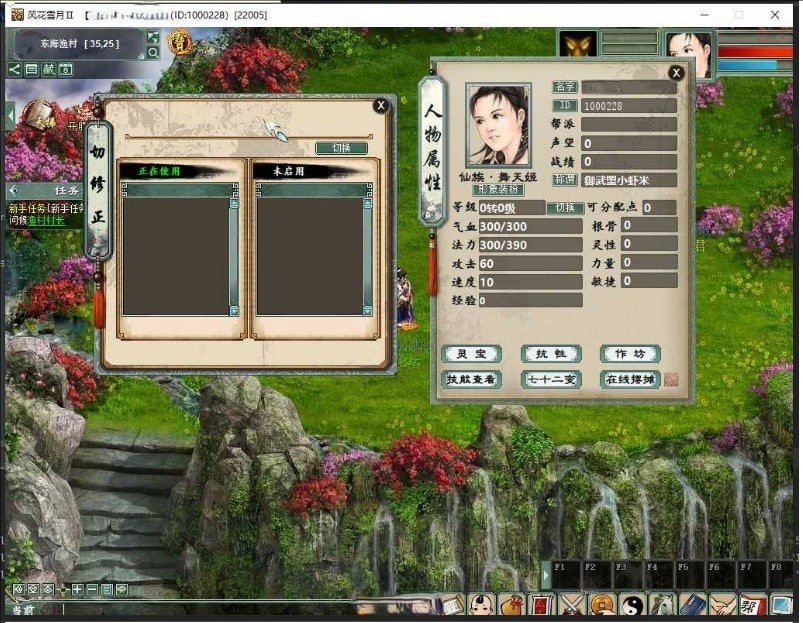Click the share icon under location bar

click(x=15, y=69)
